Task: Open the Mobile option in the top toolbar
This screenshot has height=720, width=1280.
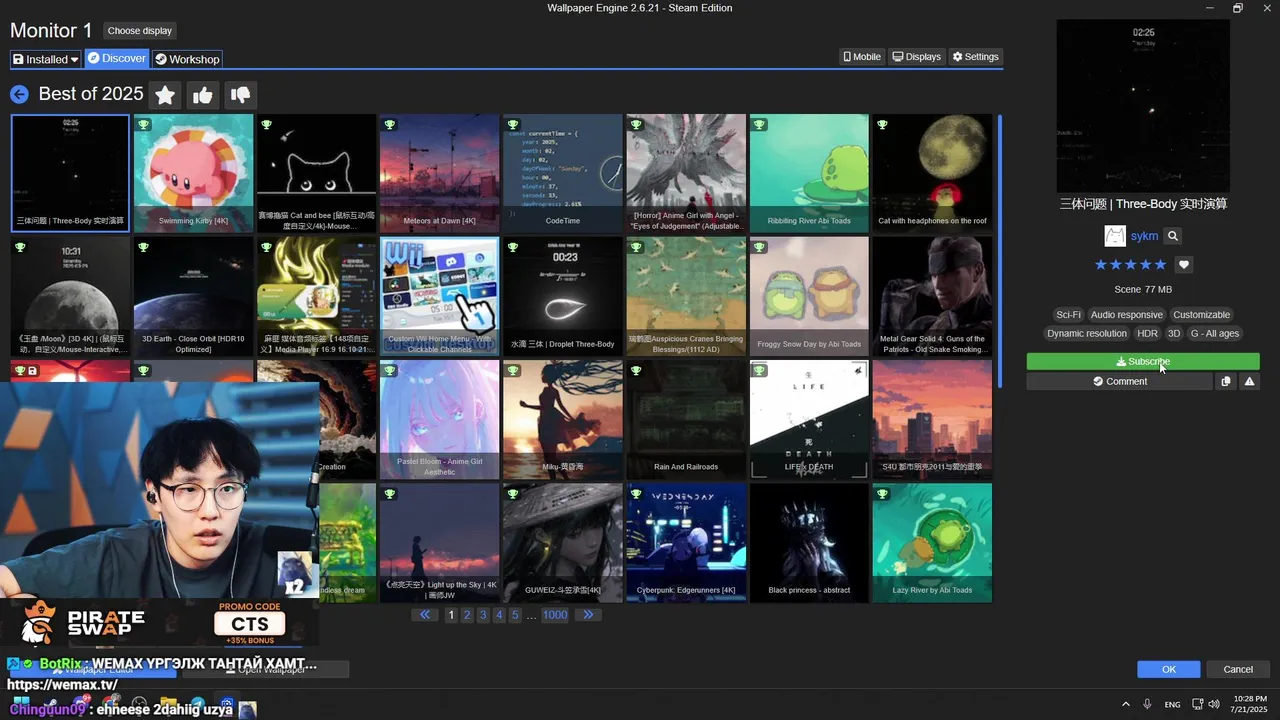Action: pyautogui.click(x=862, y=57)
